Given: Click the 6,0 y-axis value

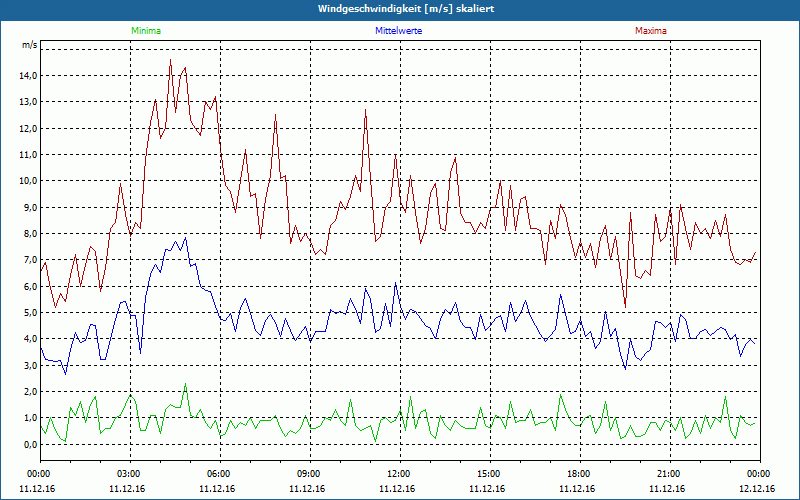Looking at the screenshot, I should (30, 286).
